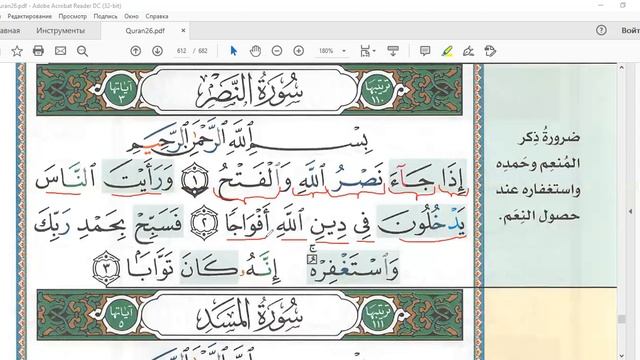Viewport: 640px width, 360px height.
Task: Open the Просмотр menu
Action: click(x=73, y=16)
